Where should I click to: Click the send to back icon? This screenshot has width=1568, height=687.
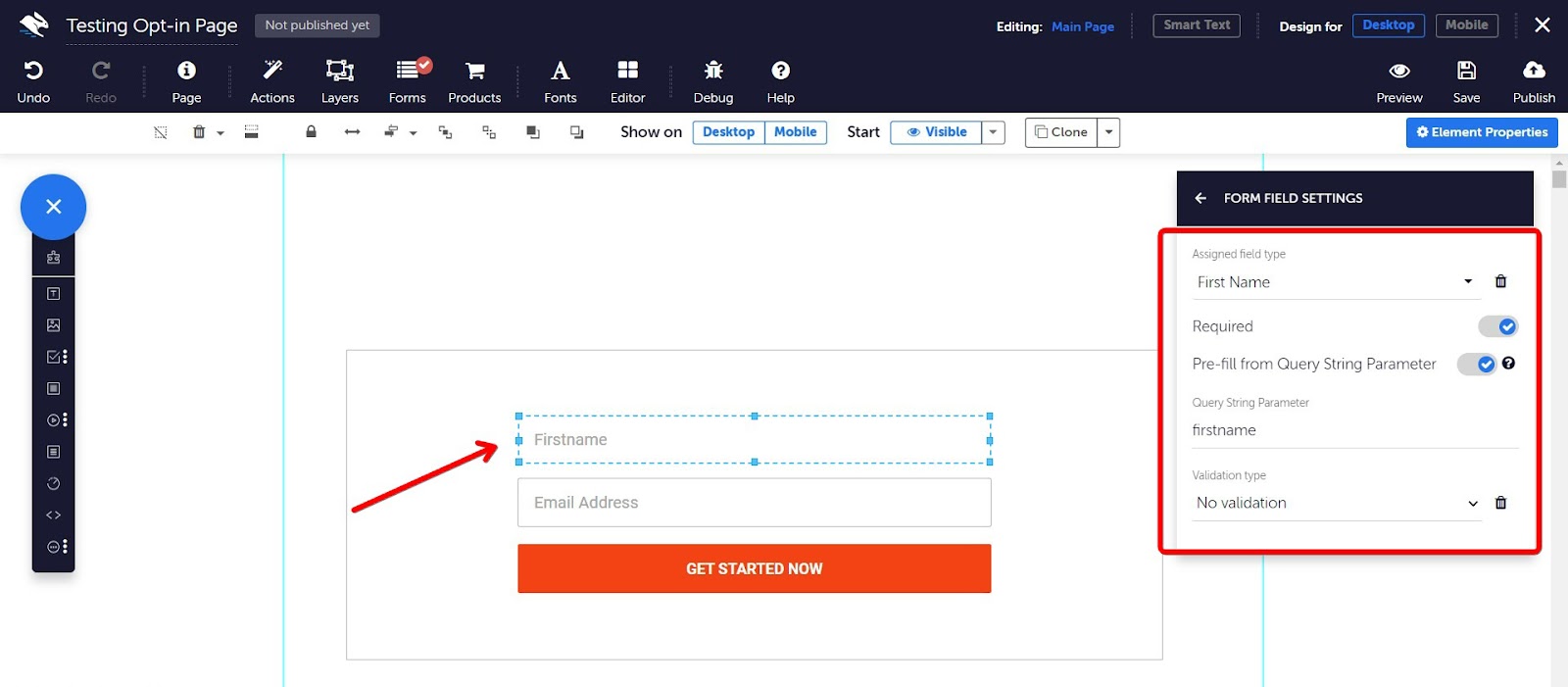tap(576, 132)
